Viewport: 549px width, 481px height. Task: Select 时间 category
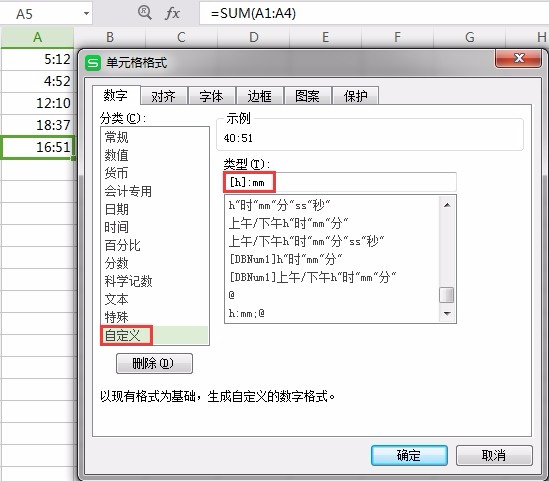[154, 227]
